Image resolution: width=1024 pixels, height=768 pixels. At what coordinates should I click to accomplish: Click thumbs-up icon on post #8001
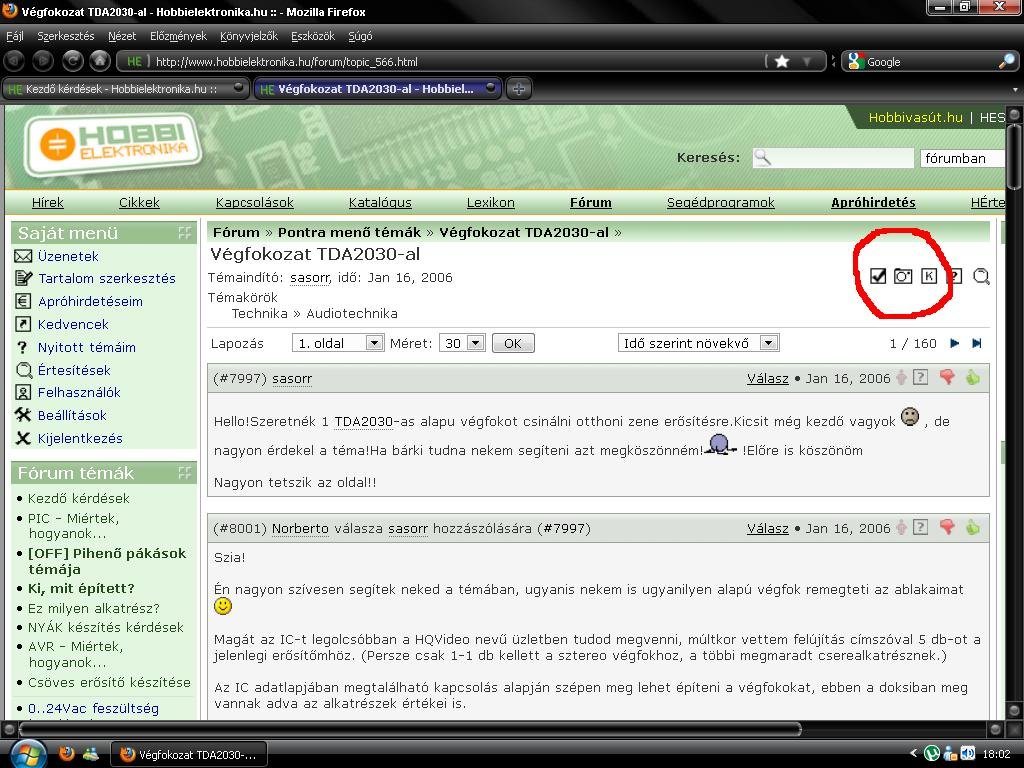point(973,528)
